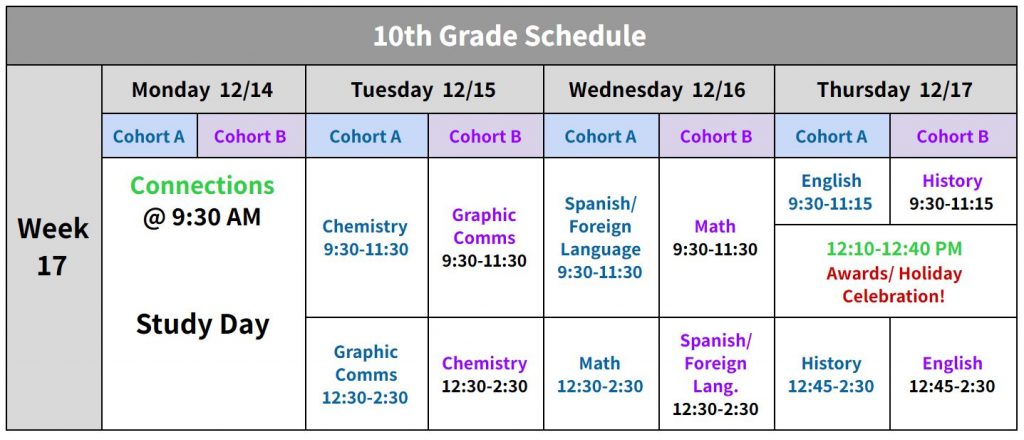Select the History 9:30-11:15 cell
The height and width of the screenshot is (440, 1024).
click(x=952, y=192)
